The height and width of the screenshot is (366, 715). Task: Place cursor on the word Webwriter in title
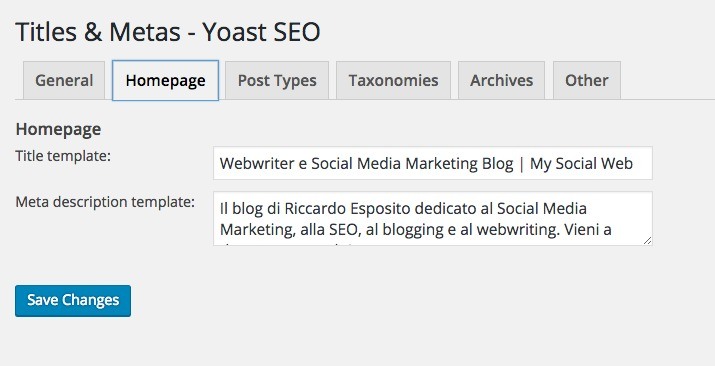(x=257, y=164)
